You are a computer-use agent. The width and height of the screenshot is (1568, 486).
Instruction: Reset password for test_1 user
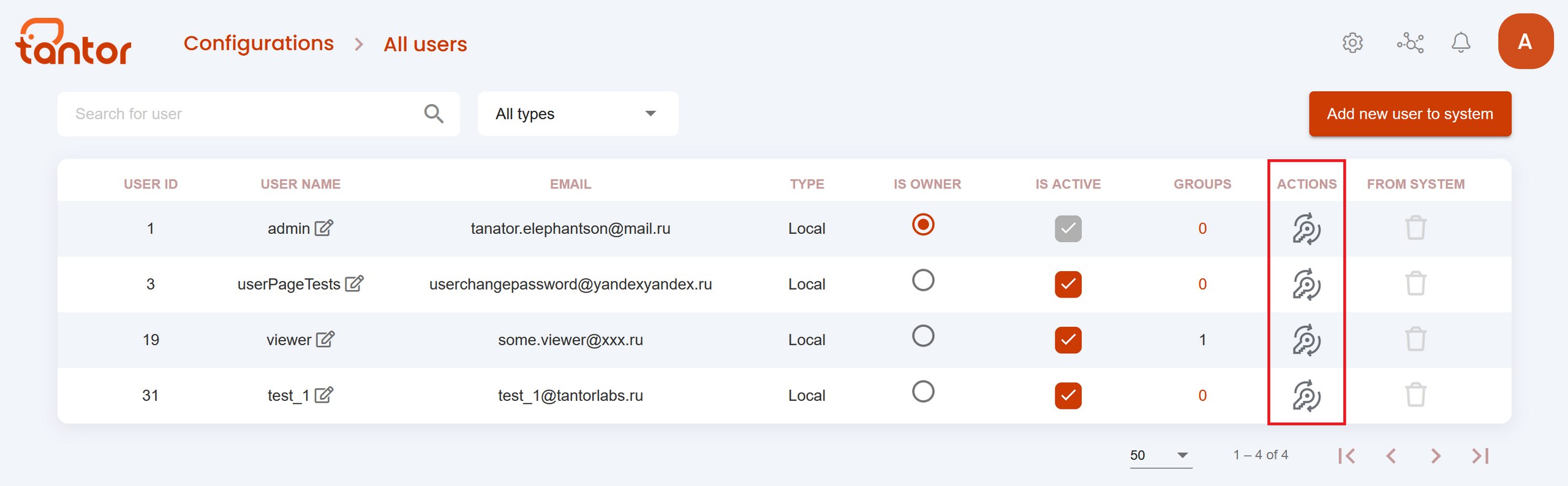point(1306,396)
